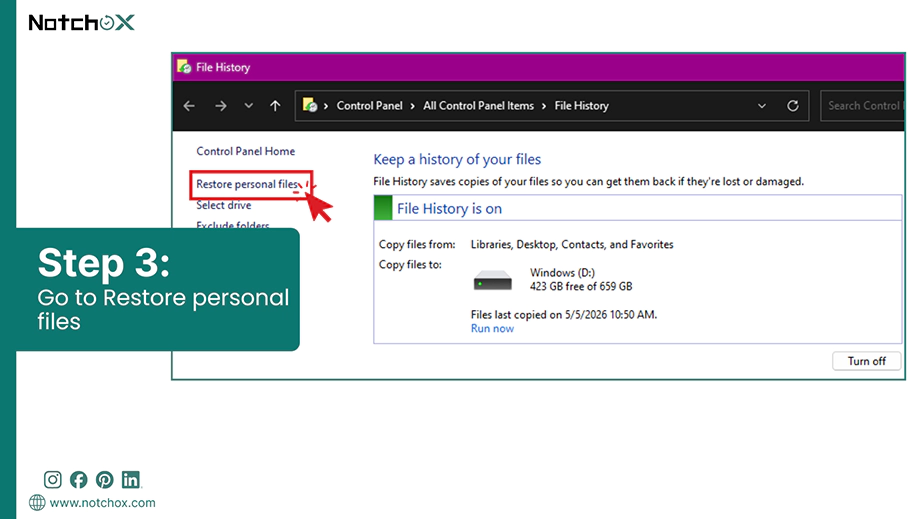Focus the Search Control Panel field
Image resolution: width=922 pixels, height=519 pixels.
pyautogui.click(x=862, y=106)
